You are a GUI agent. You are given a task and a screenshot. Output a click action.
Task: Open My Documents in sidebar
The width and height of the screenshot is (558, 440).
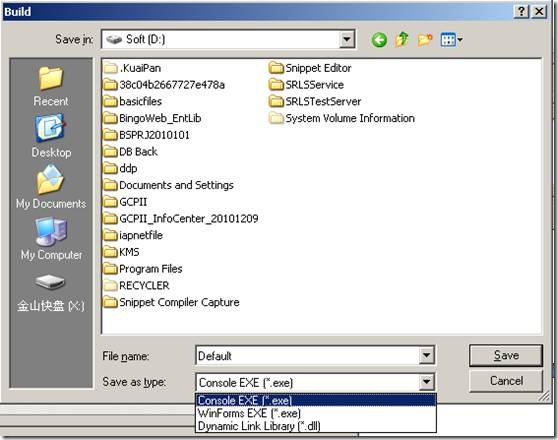tap(51, 187)
